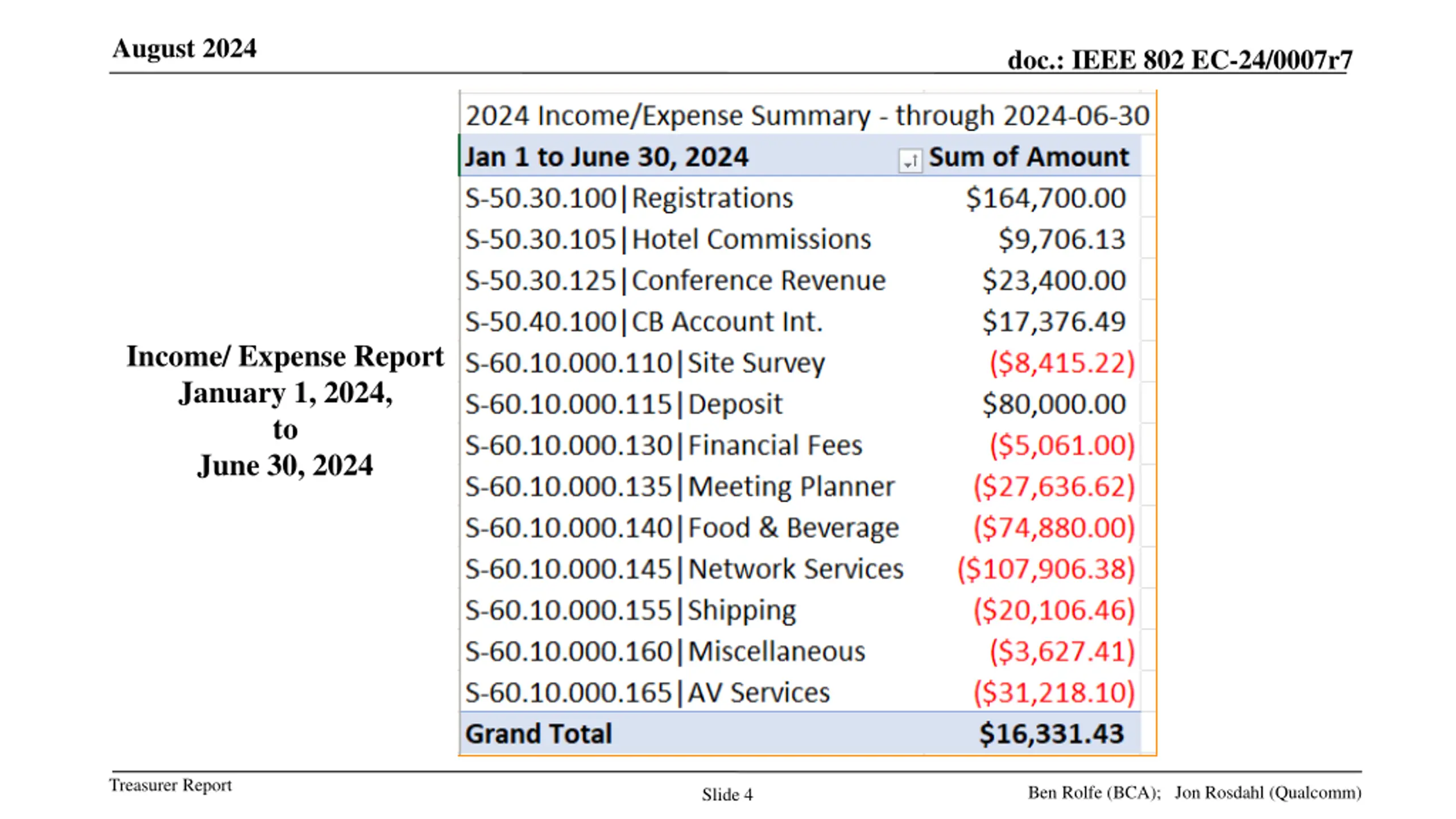Viewport: 1456px width, 819px height.
Task: Select the 'Grand Total' row label
Action: tap(539, 734)
